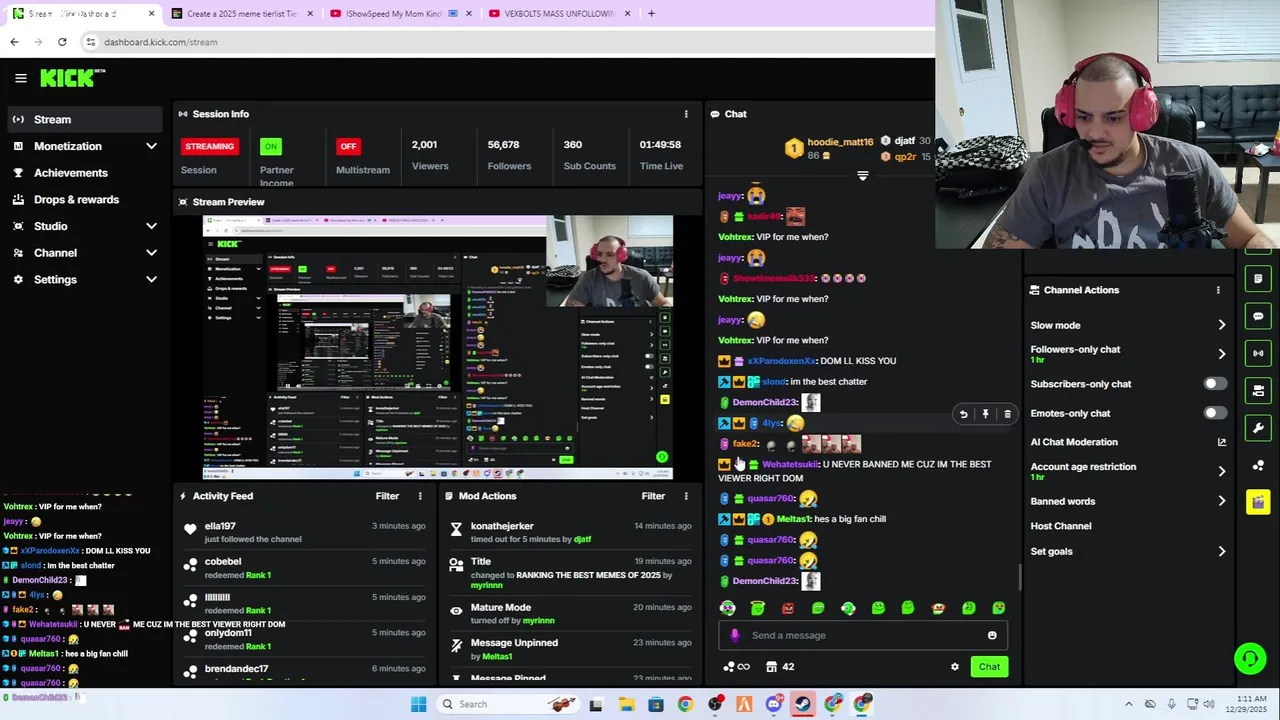
Task: Open the emoji picker in chat input
Action: pos(992,635)
